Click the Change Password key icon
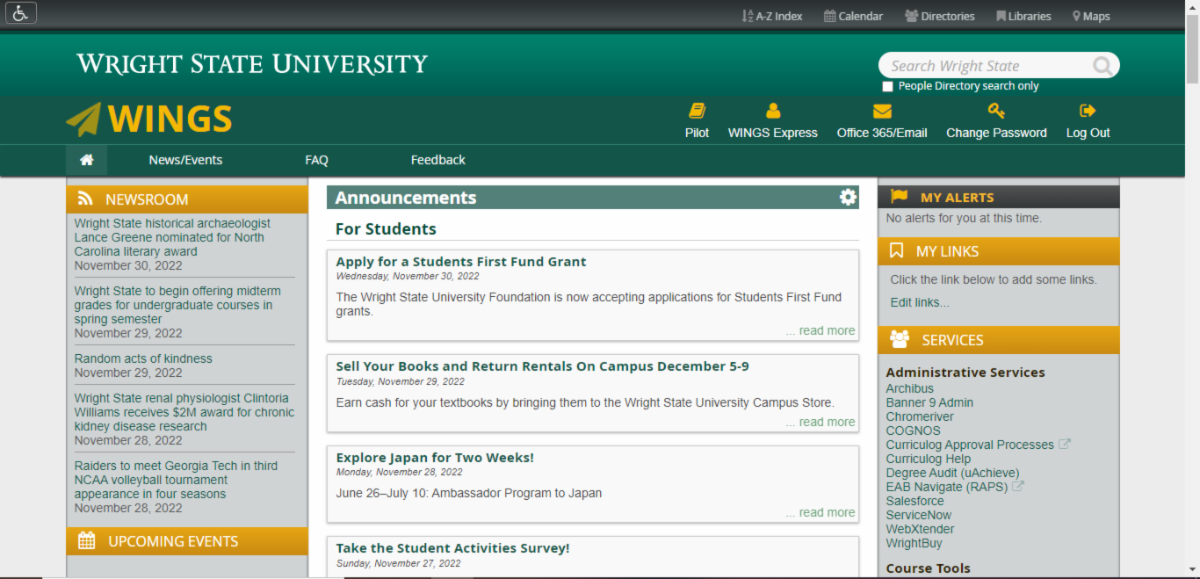 click(996, 111)
